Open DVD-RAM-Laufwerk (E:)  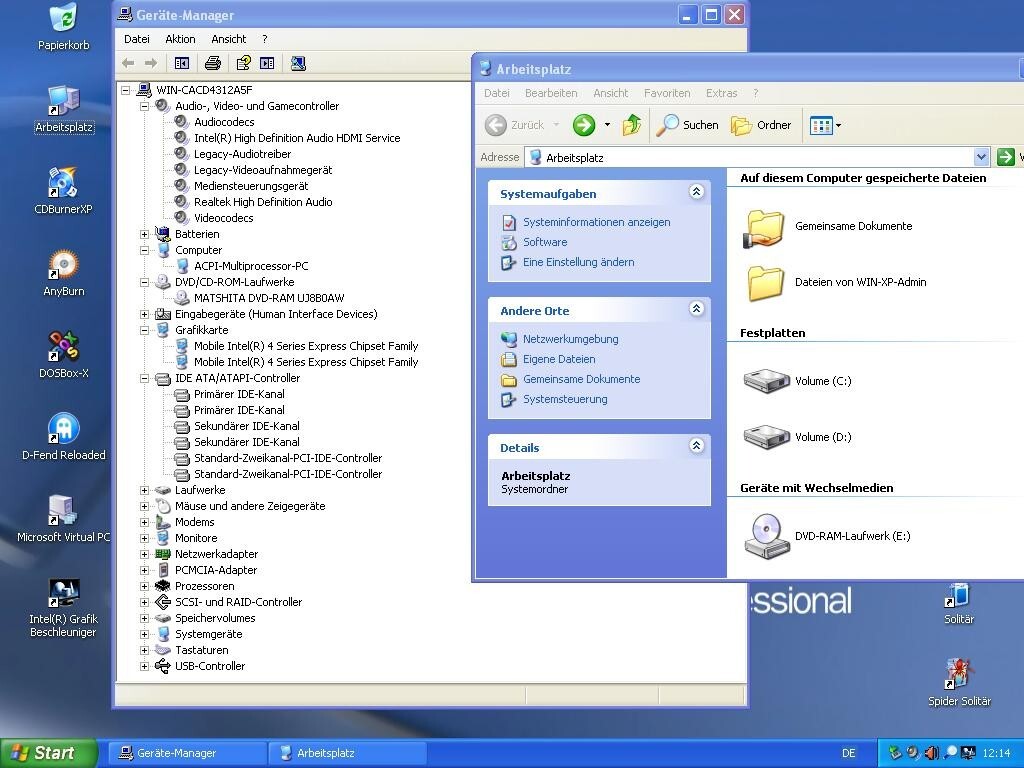point(766,536)
